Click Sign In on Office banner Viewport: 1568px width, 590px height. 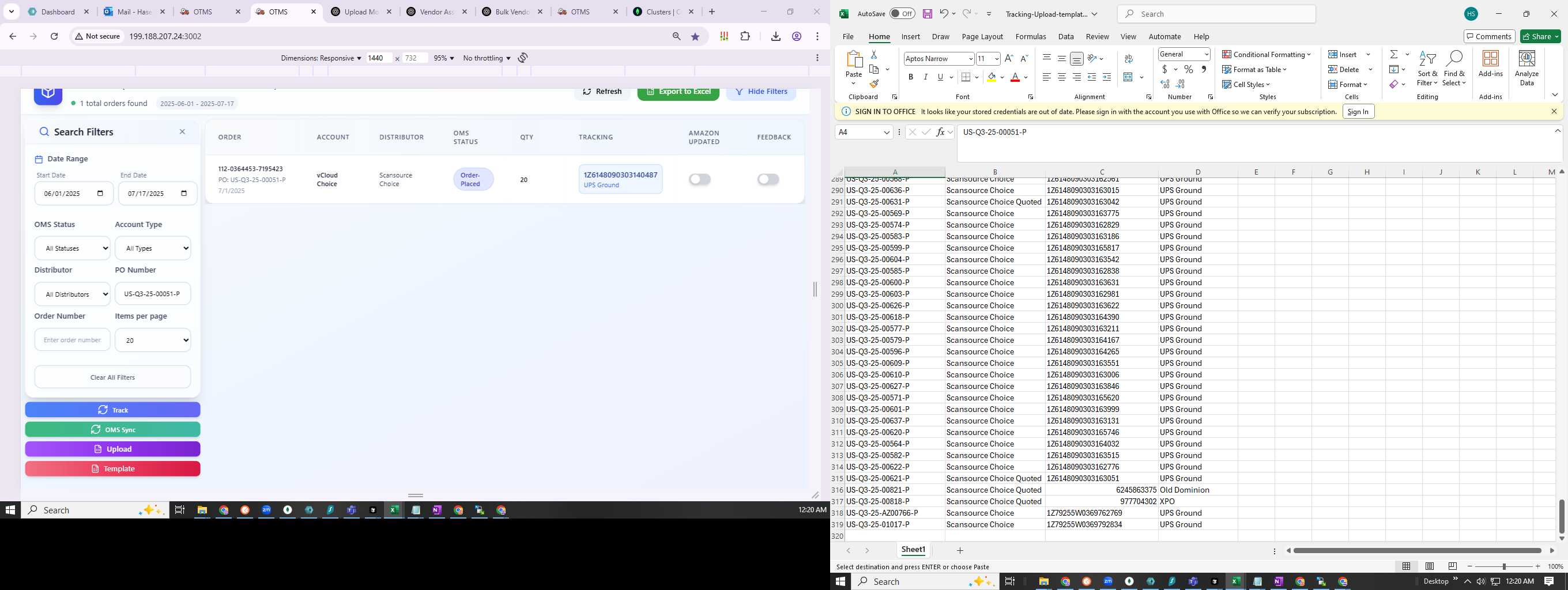click(1358, 111)
